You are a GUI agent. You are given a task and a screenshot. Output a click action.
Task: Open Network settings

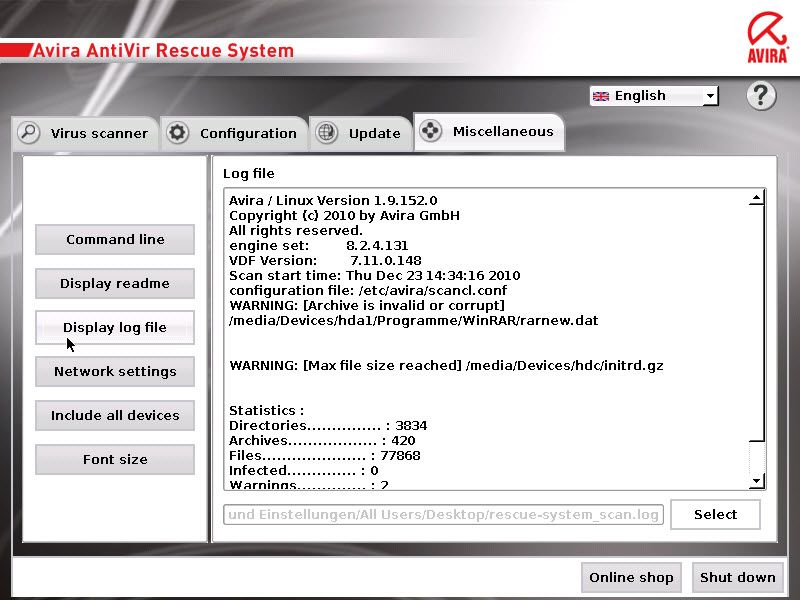point(115,371)
